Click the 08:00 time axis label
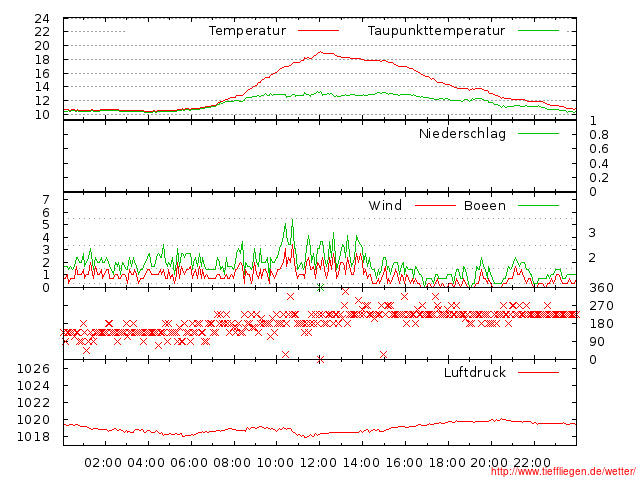The width and height of the screenshot is (640, 480). 232,463
